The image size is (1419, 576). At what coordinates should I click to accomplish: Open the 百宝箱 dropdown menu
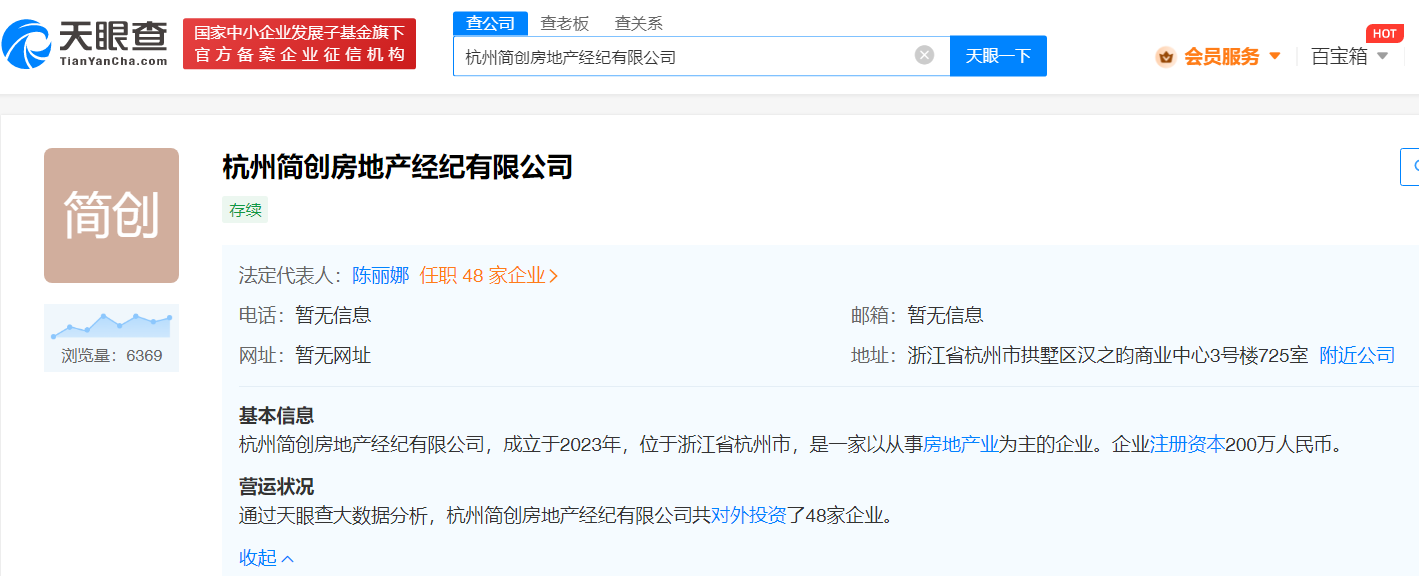click(x=1350, y=57)
